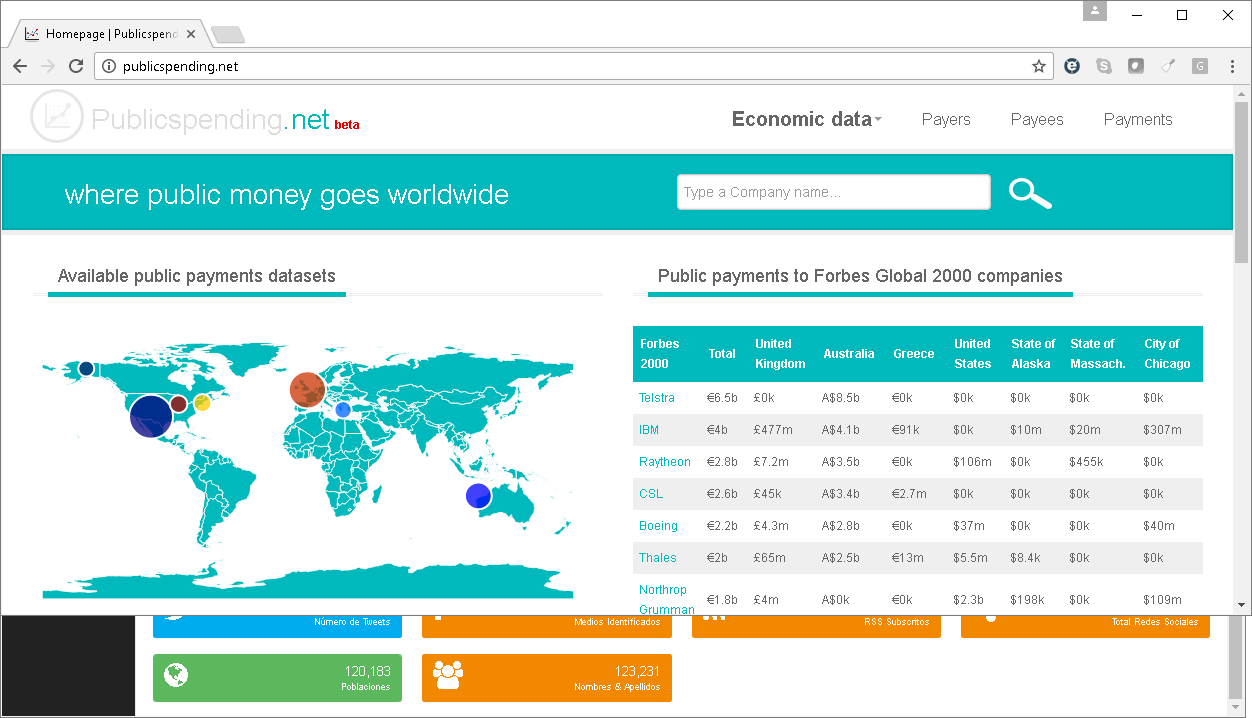1252x718 pixels.
Task: Open the Payers menu item
Action: 946,119
